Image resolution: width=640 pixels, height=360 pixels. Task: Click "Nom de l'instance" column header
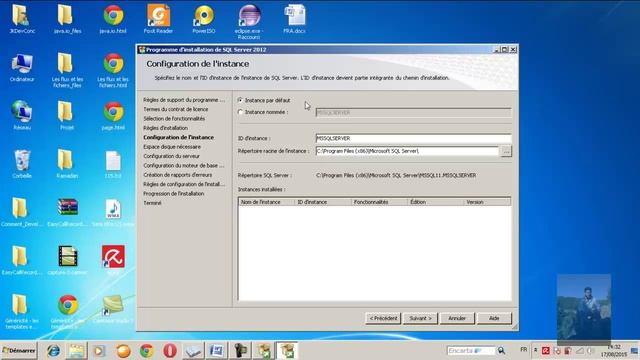pyautogui.click(x=266, y=202)
